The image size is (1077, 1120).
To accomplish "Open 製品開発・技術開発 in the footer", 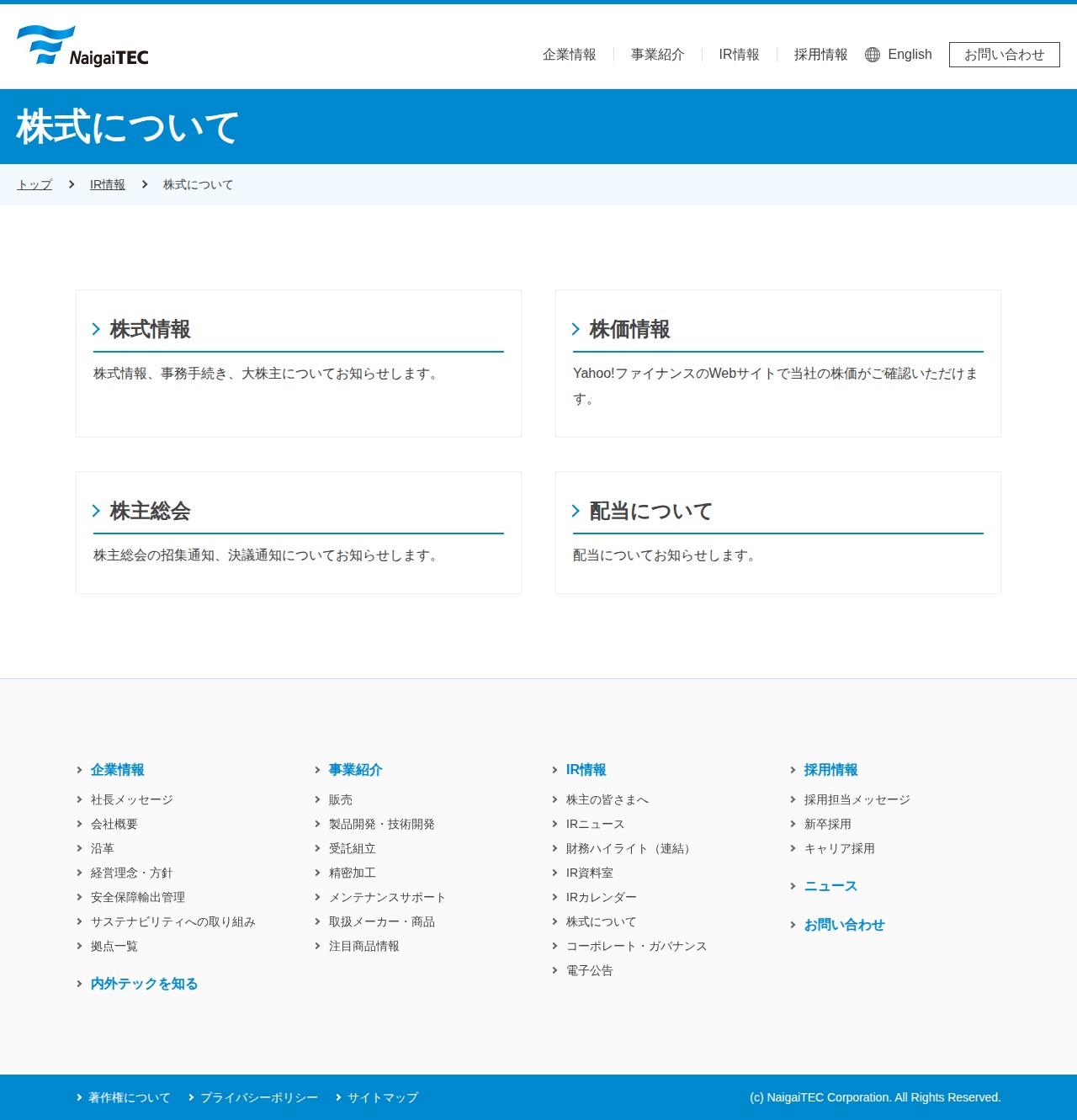I will click(382, 824).
